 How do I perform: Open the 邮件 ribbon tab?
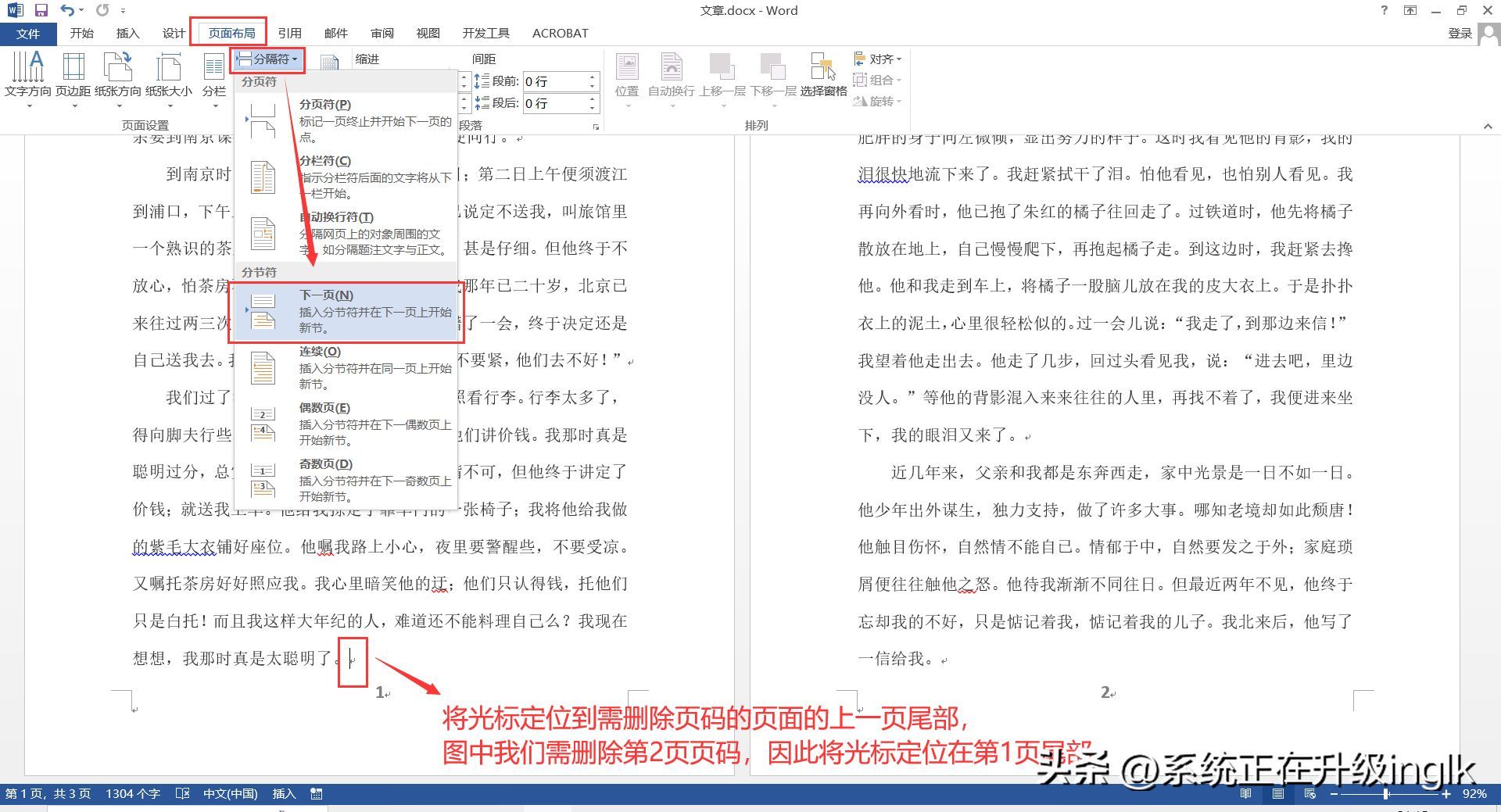[x=335, y=33]
